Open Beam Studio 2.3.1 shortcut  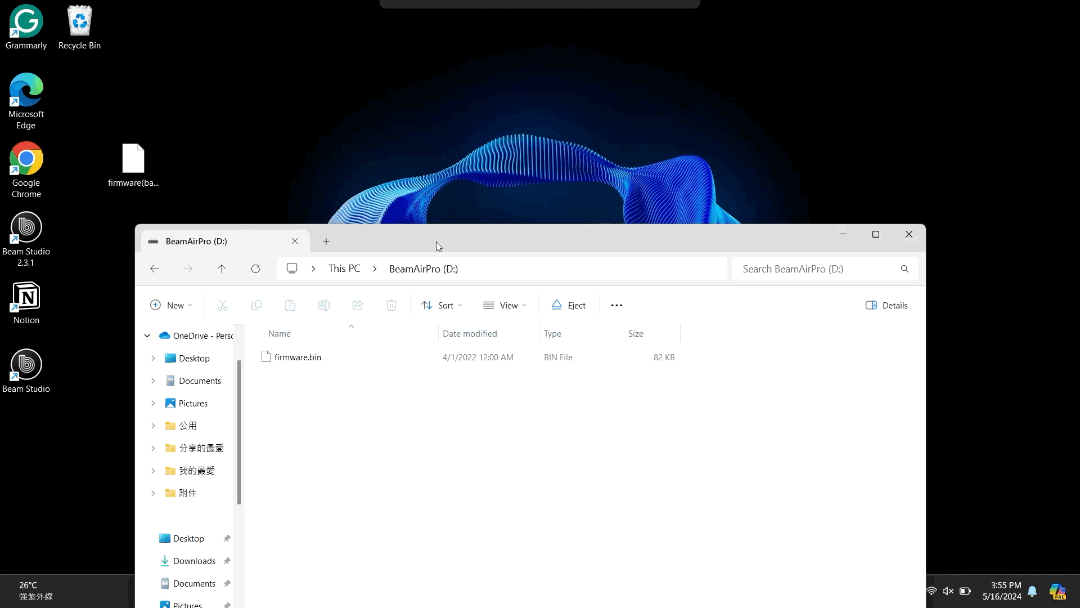(26, 238)
